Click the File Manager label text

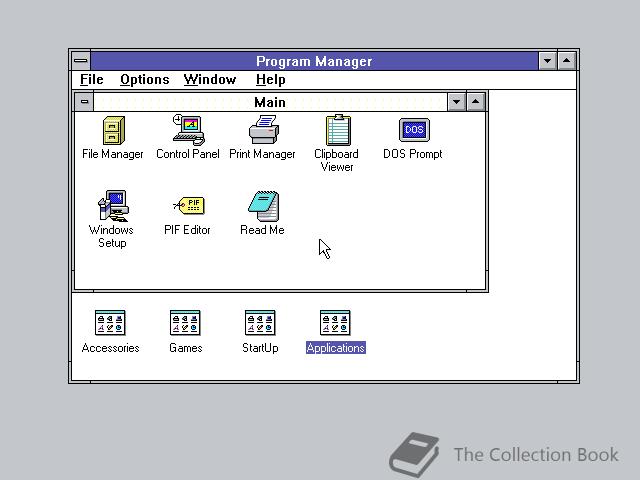tap(113, 154)
